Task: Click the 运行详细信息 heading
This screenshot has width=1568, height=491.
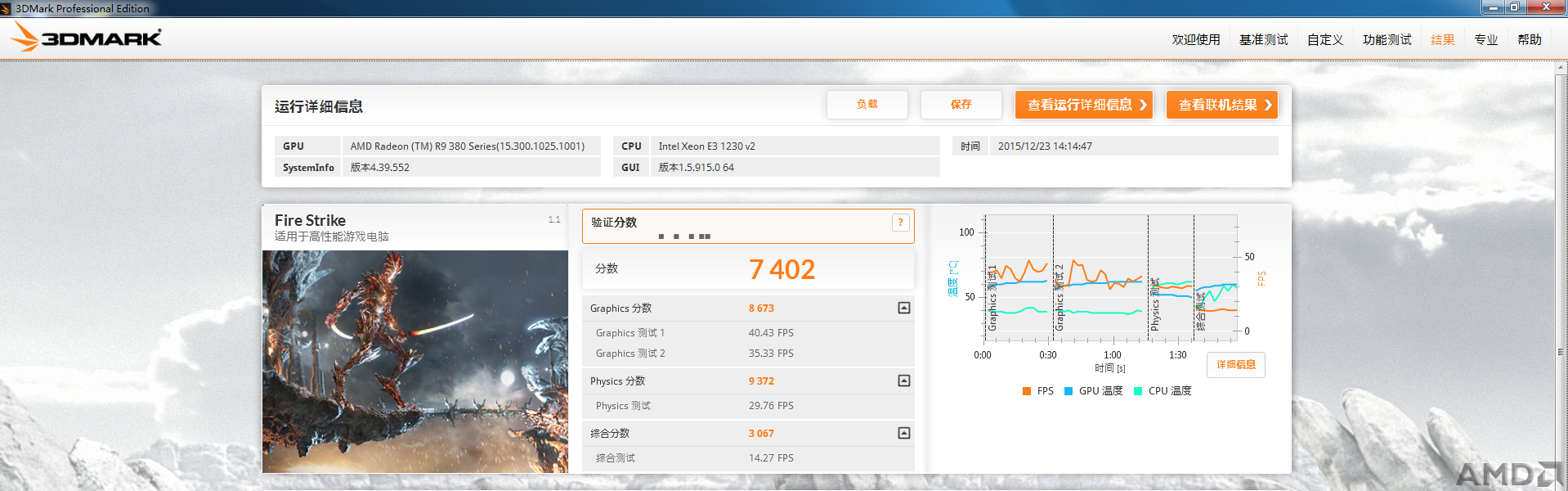Action: click(x=319, y=106)
